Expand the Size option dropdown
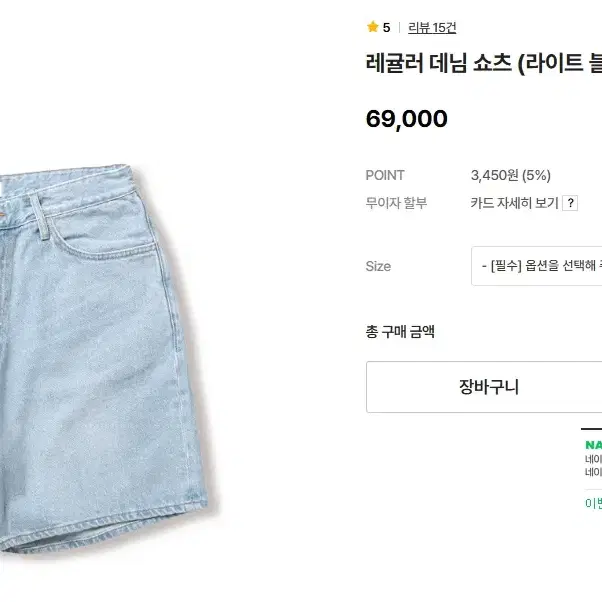This screenshot has height=602, width=602. coord(536,266)
